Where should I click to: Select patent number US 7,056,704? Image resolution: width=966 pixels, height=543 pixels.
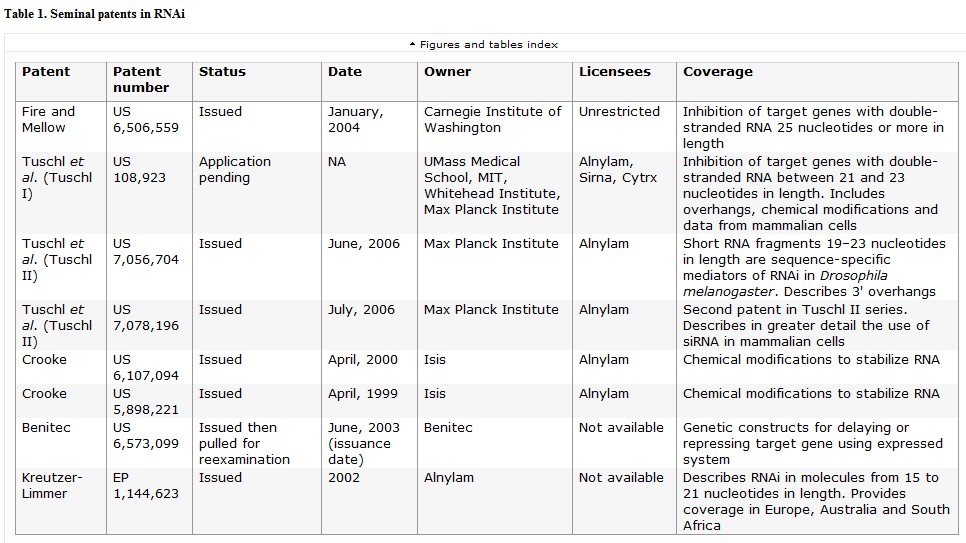(145, 251)
